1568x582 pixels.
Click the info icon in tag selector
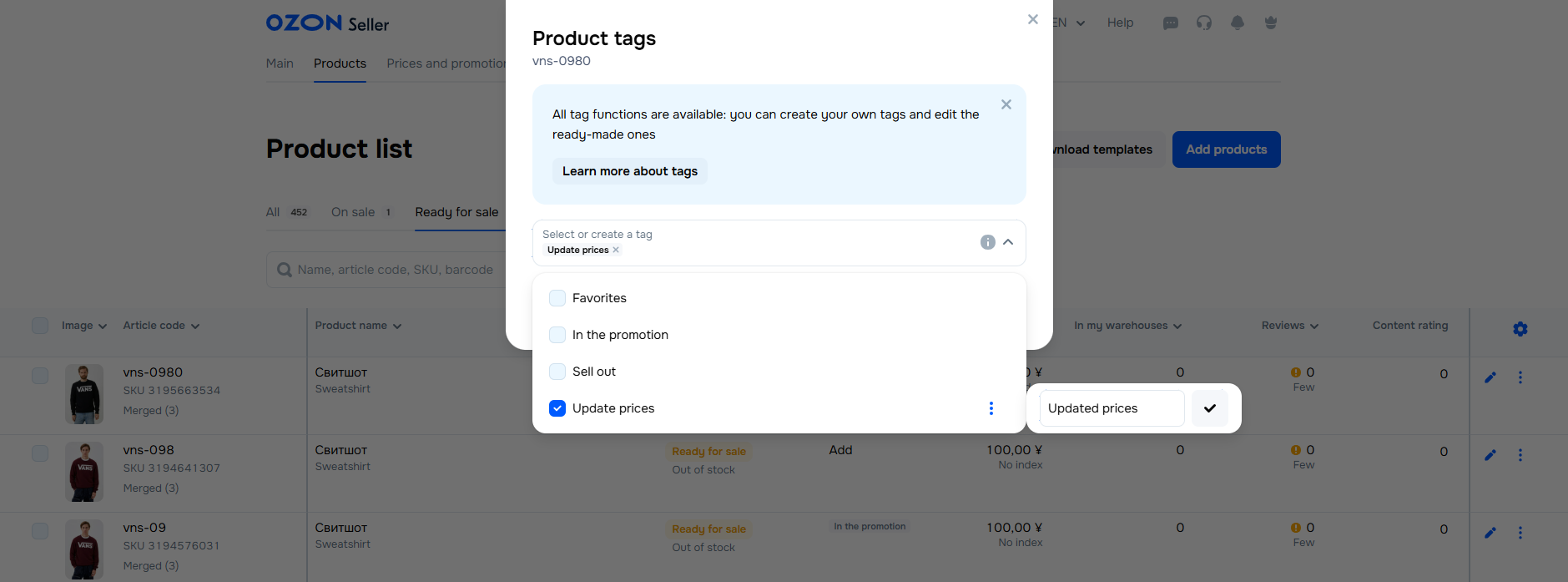pyautogui.click(x=987, y=242)
